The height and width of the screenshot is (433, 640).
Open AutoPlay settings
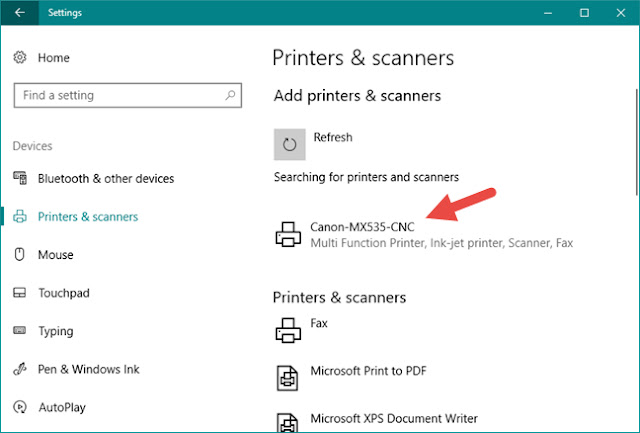point(62,407)
